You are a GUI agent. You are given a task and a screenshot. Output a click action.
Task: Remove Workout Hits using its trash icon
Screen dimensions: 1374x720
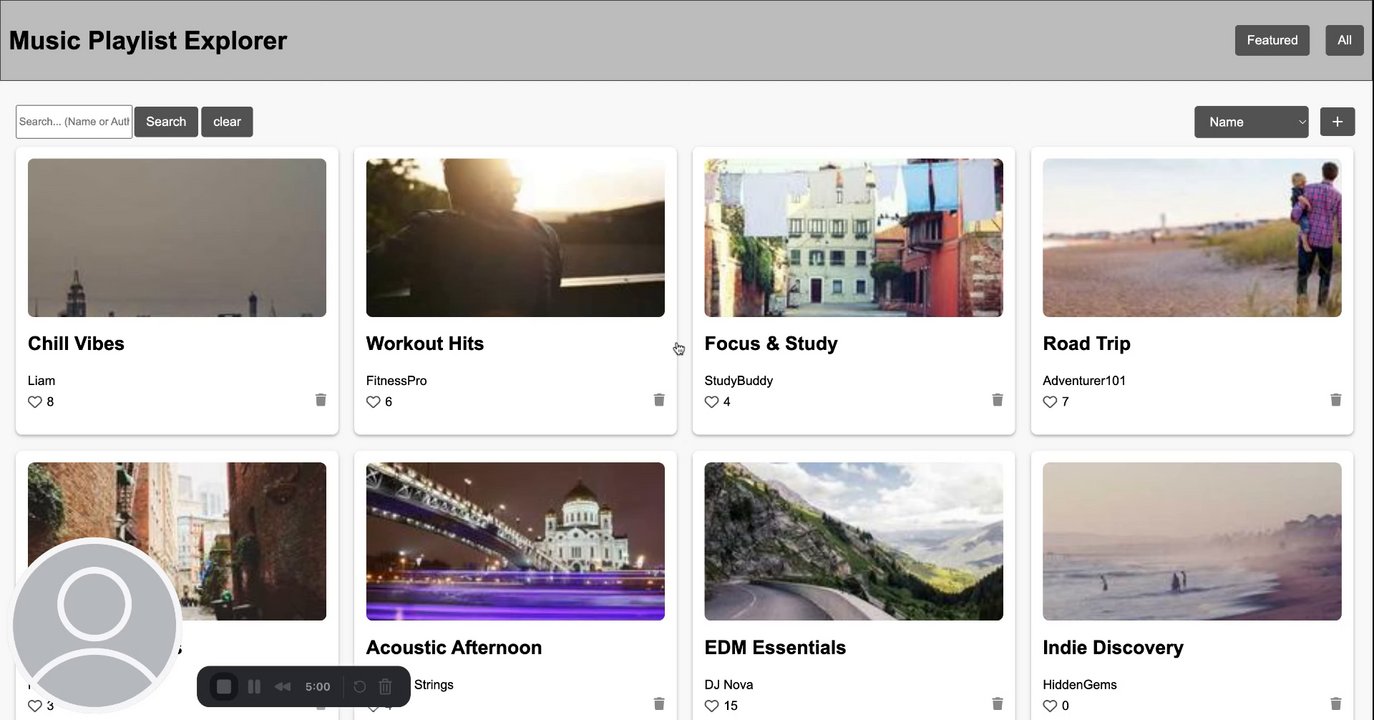(659, 400)
